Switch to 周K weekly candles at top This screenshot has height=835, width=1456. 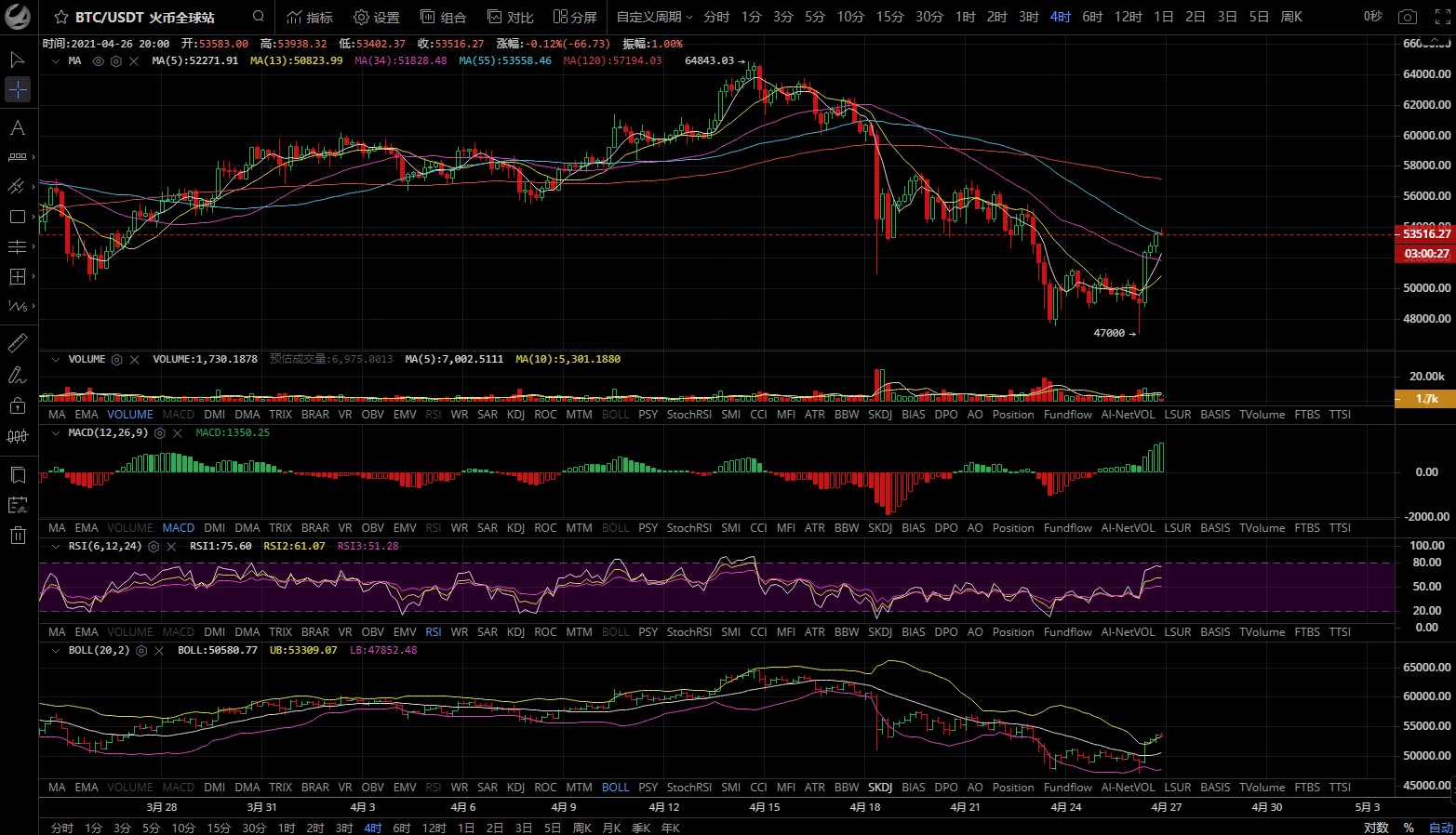point(1291,17)
